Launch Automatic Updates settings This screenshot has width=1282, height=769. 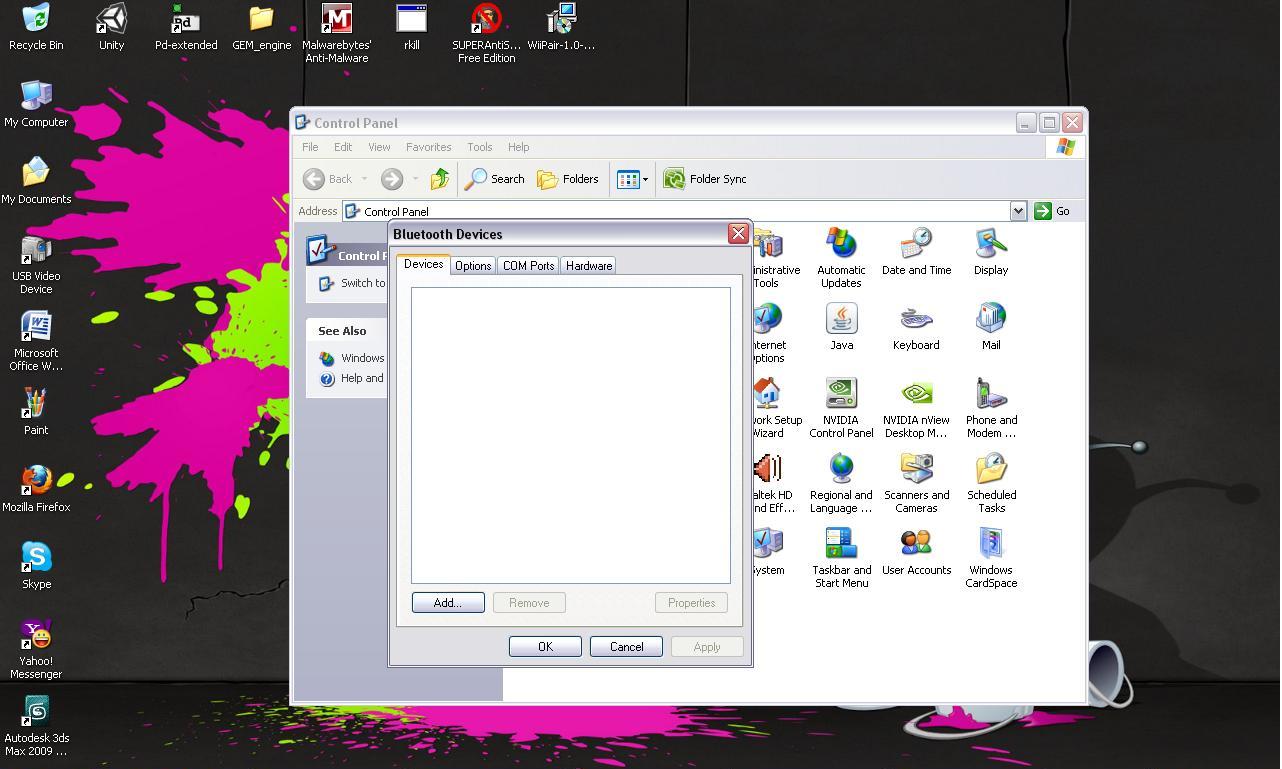pyautogui.click(x=841, y=245)
